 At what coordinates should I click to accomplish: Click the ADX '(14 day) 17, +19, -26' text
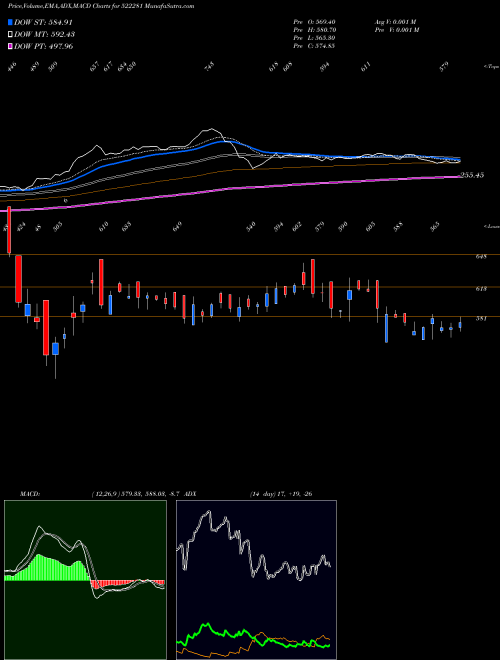280,494
